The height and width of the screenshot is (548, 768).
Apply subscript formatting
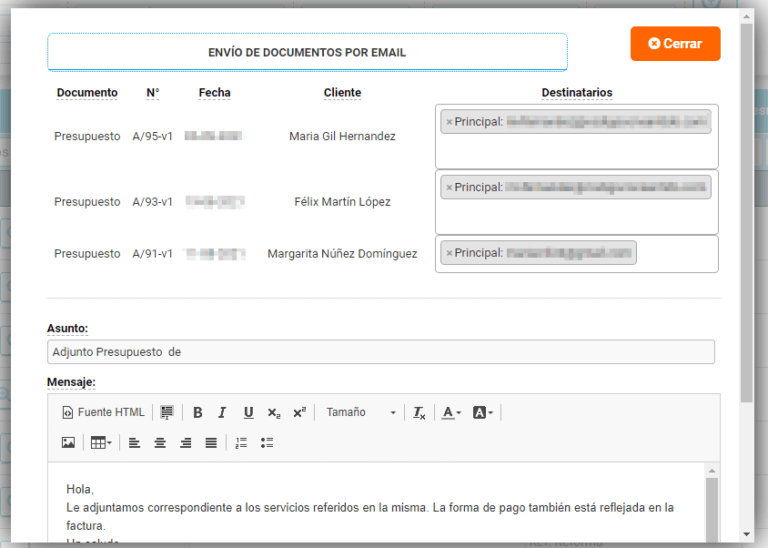point(274,412)
